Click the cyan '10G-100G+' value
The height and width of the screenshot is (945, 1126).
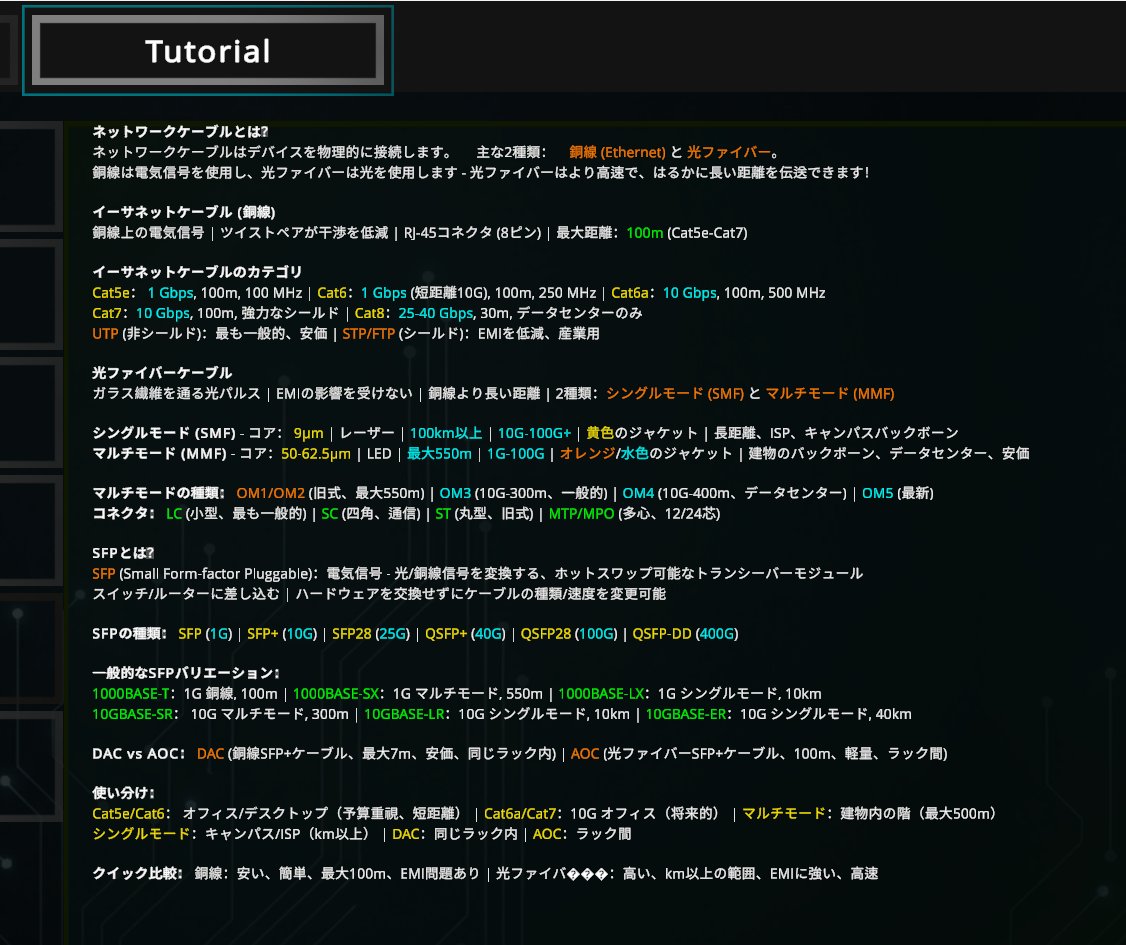[x=534, y=433]
